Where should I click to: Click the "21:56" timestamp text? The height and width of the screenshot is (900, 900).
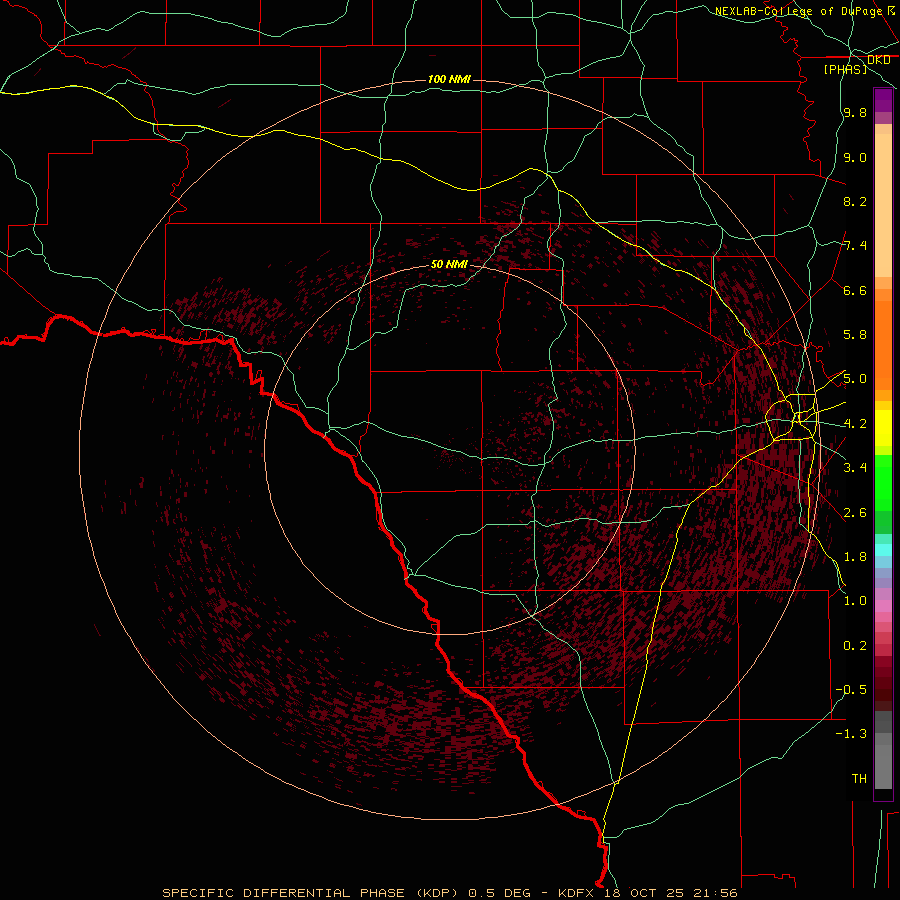coord(714,893)
